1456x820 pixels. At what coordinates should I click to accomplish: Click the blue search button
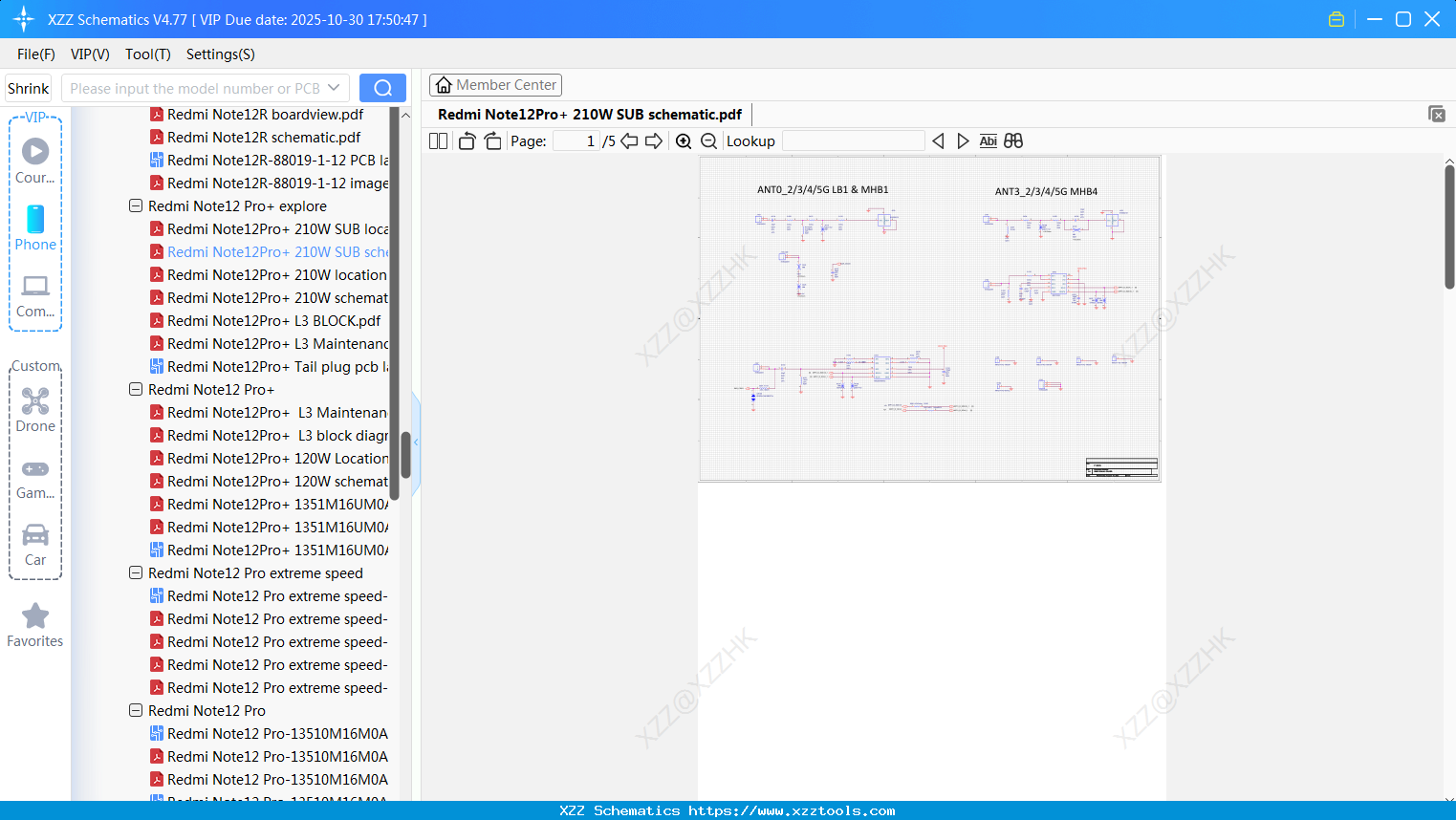click(382, 88)
